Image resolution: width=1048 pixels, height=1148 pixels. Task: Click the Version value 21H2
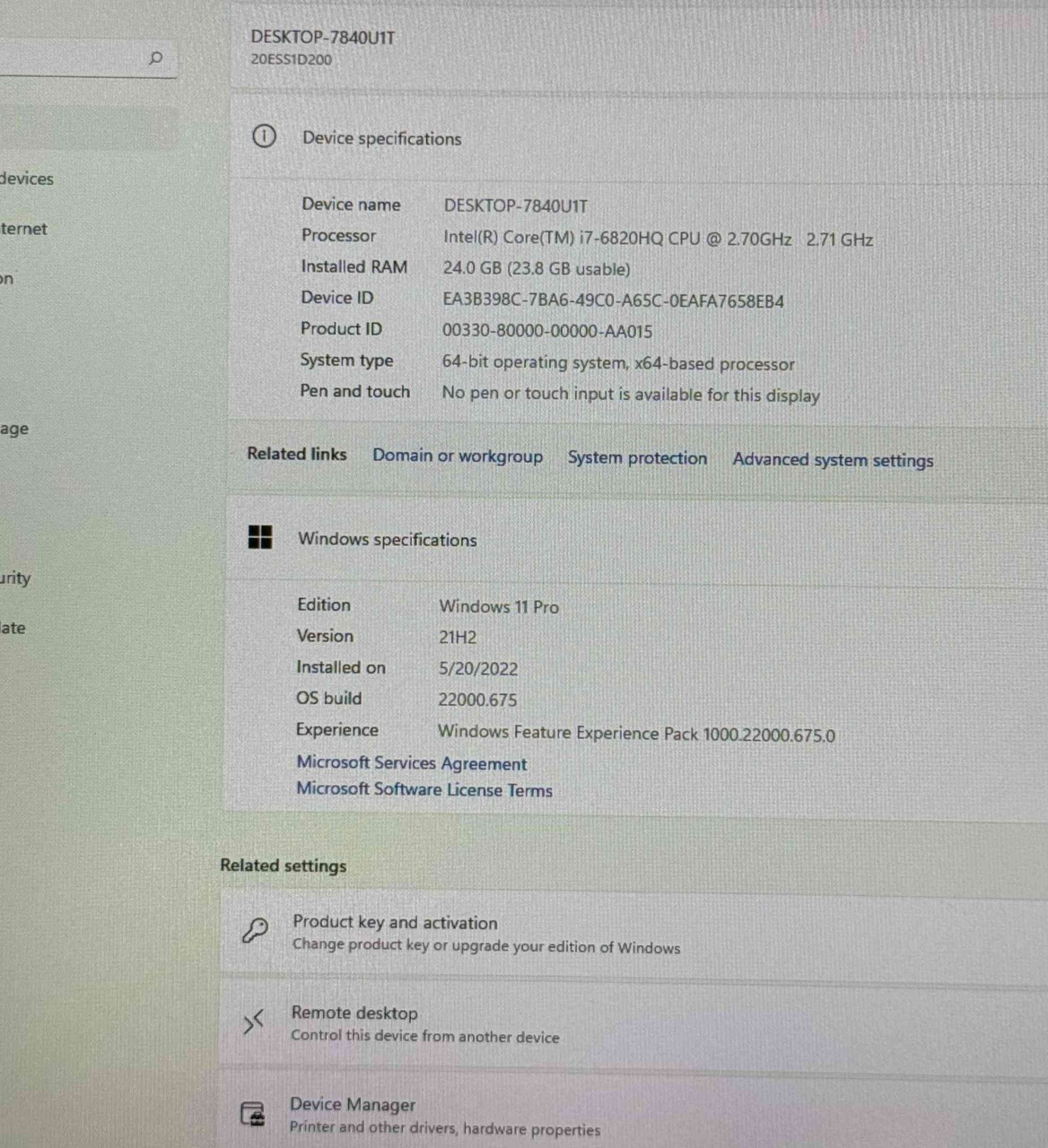click(x=458, y=638)
